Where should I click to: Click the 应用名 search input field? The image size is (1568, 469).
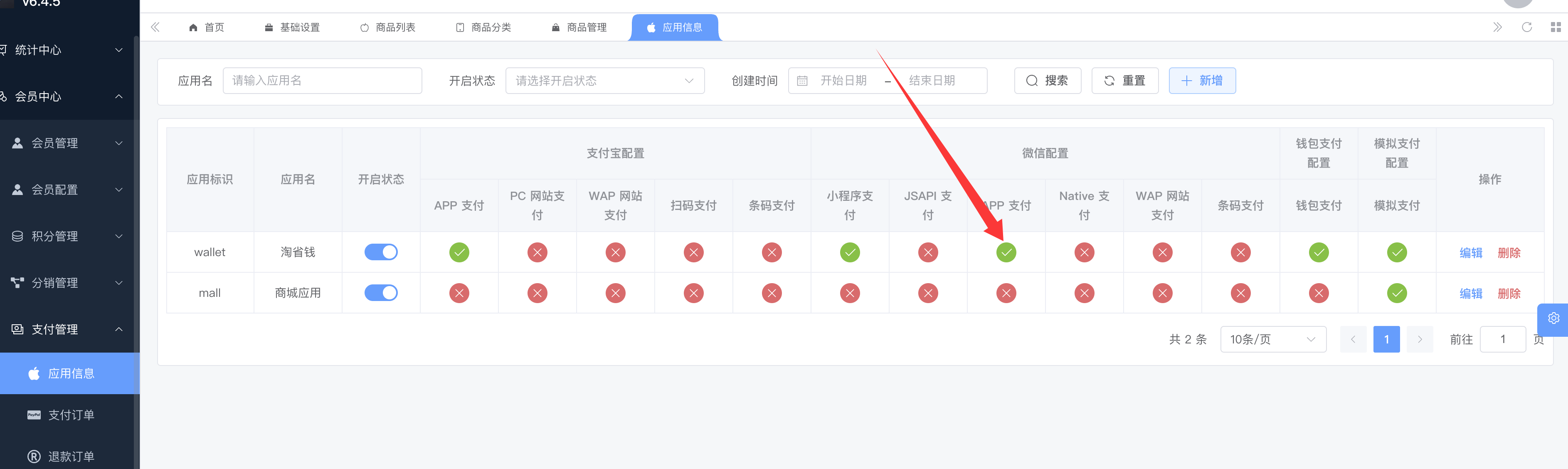click(x=322, y=81)
